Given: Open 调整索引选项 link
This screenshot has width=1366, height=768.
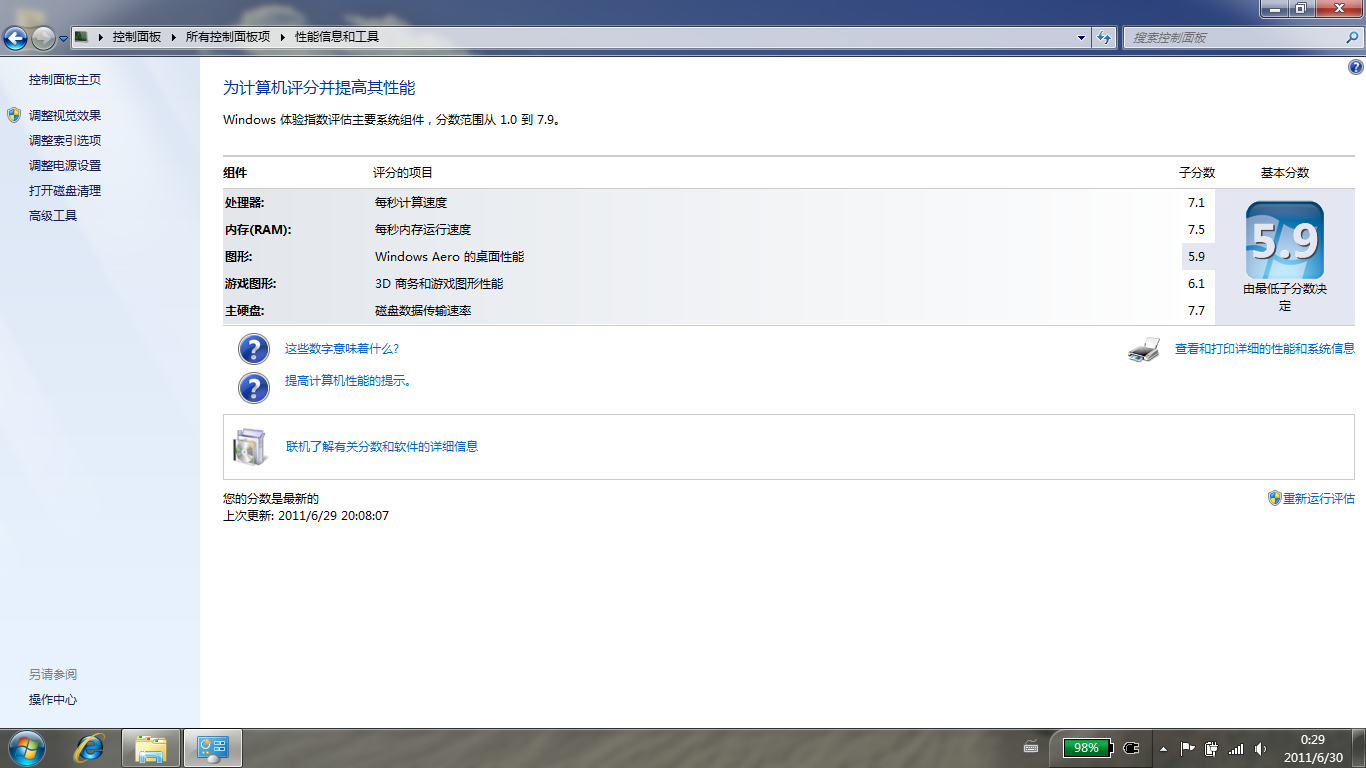Looking at the screenshot, I should [x=65, y=141].
